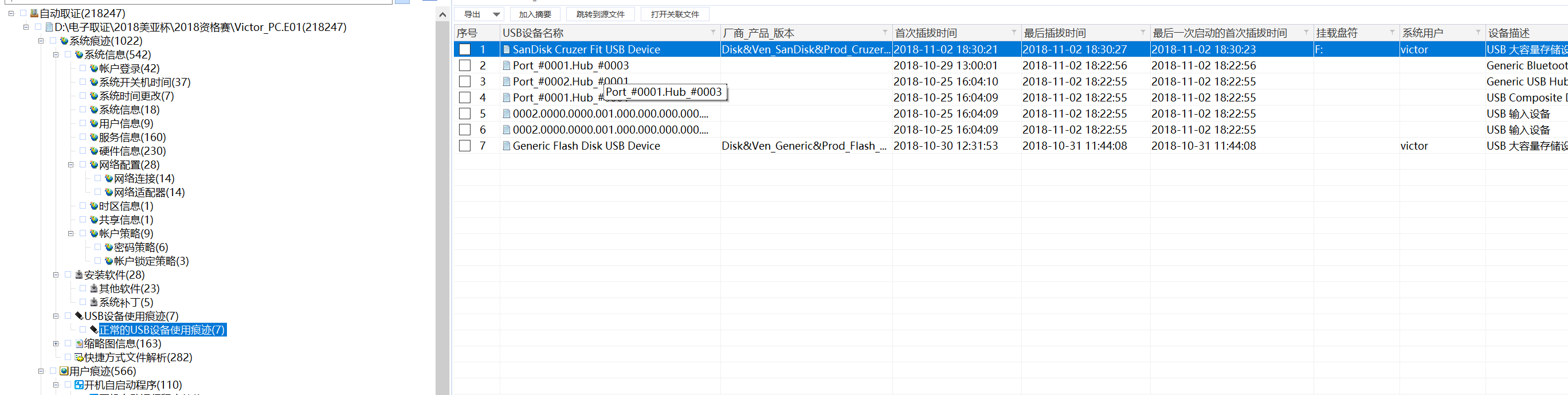Click the tree panel scroll-up arrow
Image resolution: width=1568 pixels, height=395 pixels.
pyautogui.click(x=442, y=14)
